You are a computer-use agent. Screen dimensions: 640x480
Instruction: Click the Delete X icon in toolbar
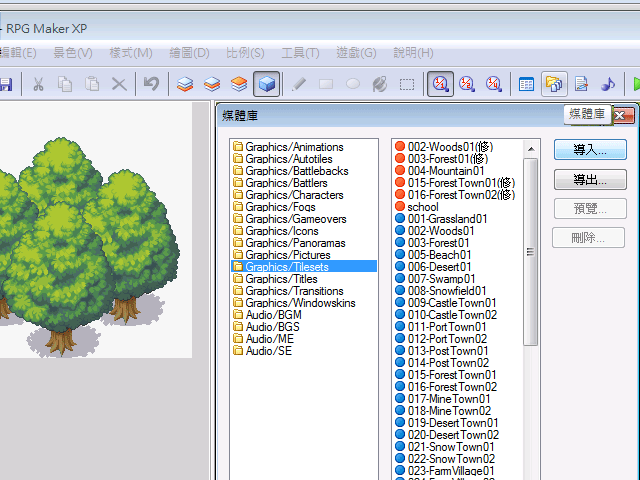pos(119,84)
